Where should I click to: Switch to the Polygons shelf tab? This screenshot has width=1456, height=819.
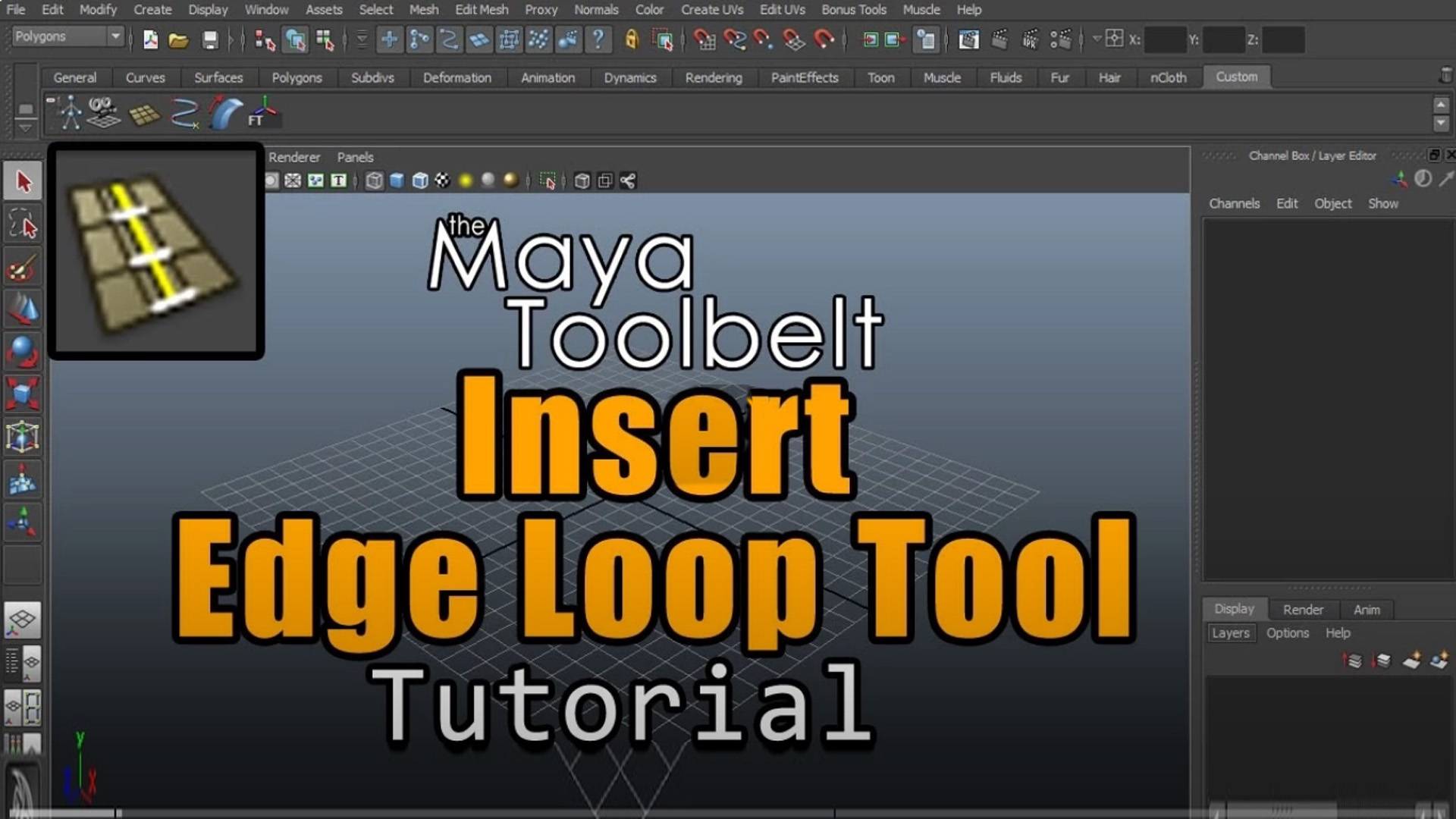[297, 77]
